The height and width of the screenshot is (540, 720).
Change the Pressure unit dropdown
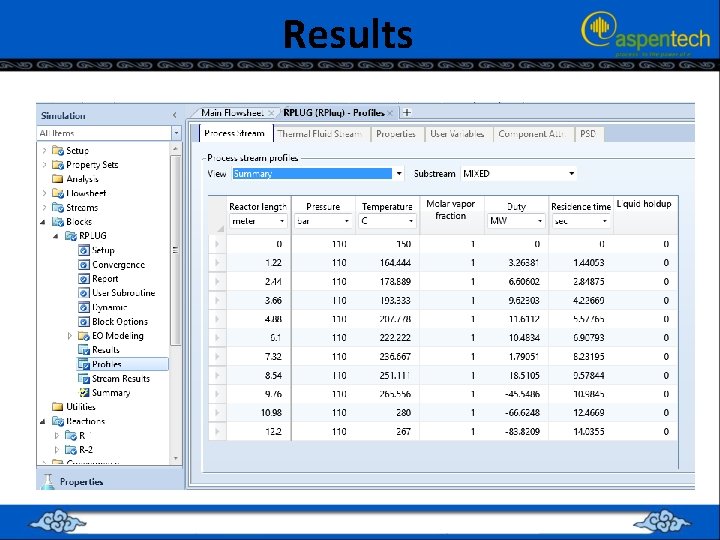[347, 221]
